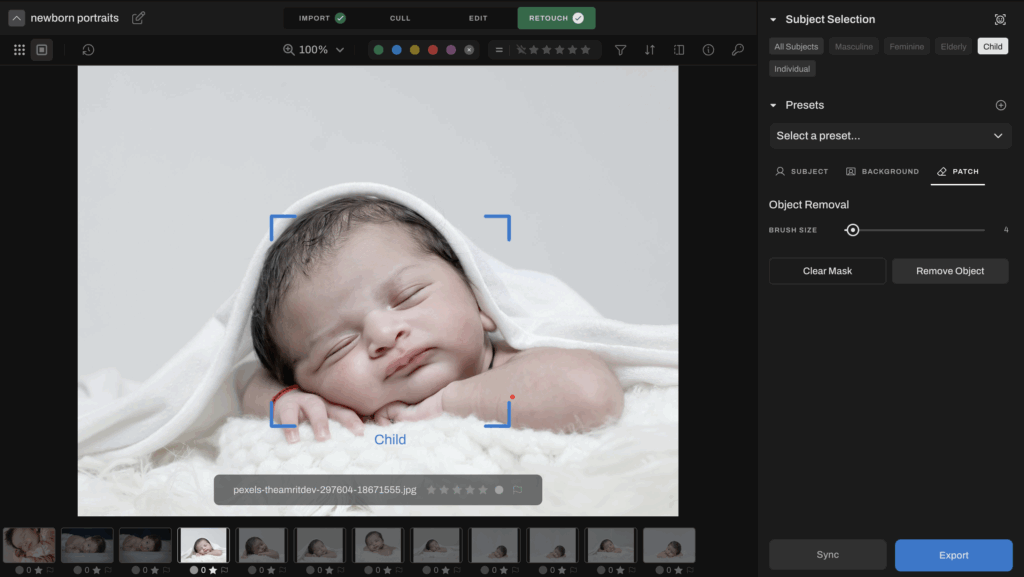Toggle the Individual subject filter

click(x=792, y=68)
